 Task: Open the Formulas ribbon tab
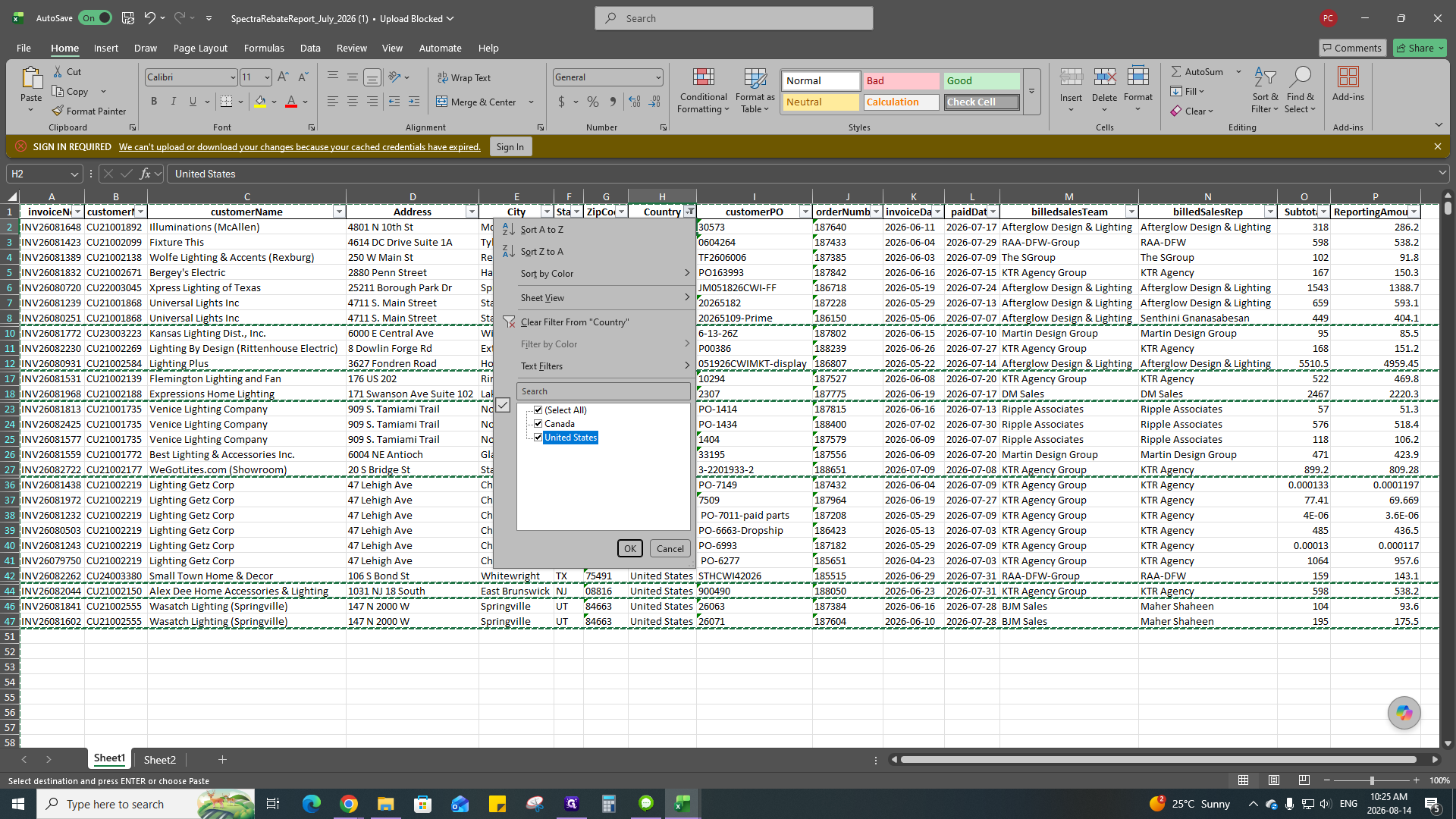(x=264, y=48)
